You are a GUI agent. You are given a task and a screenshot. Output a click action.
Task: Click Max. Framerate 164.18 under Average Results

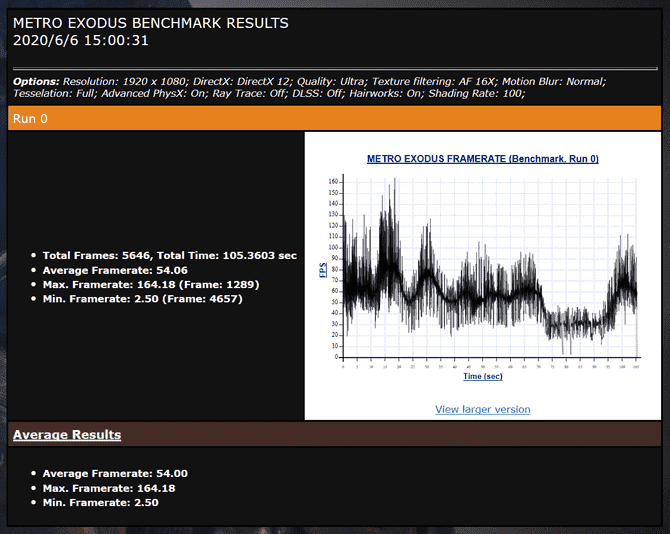click(109, 488)
